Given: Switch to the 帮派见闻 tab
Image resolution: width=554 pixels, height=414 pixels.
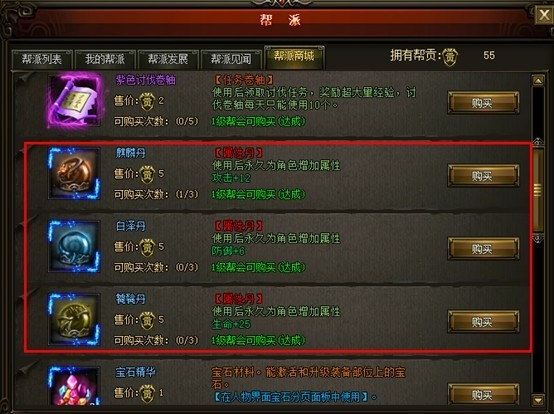Looking at the screenshot, I should (231, 59).
